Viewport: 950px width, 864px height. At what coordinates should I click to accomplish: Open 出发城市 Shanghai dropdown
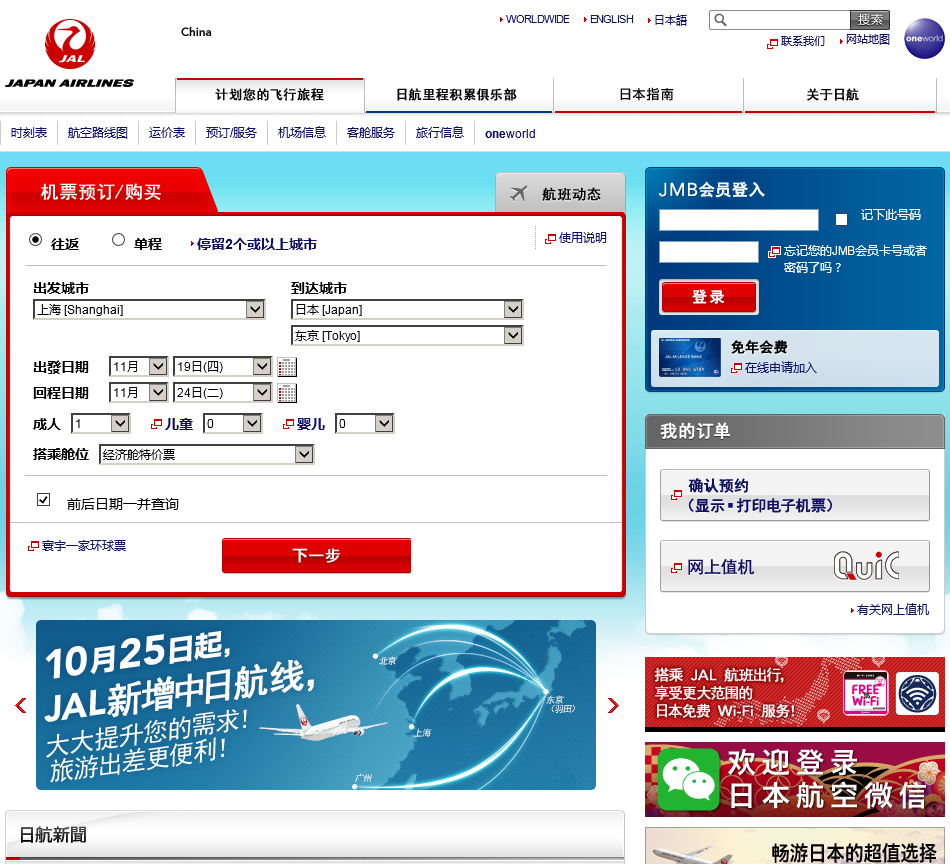click(149, 310)
